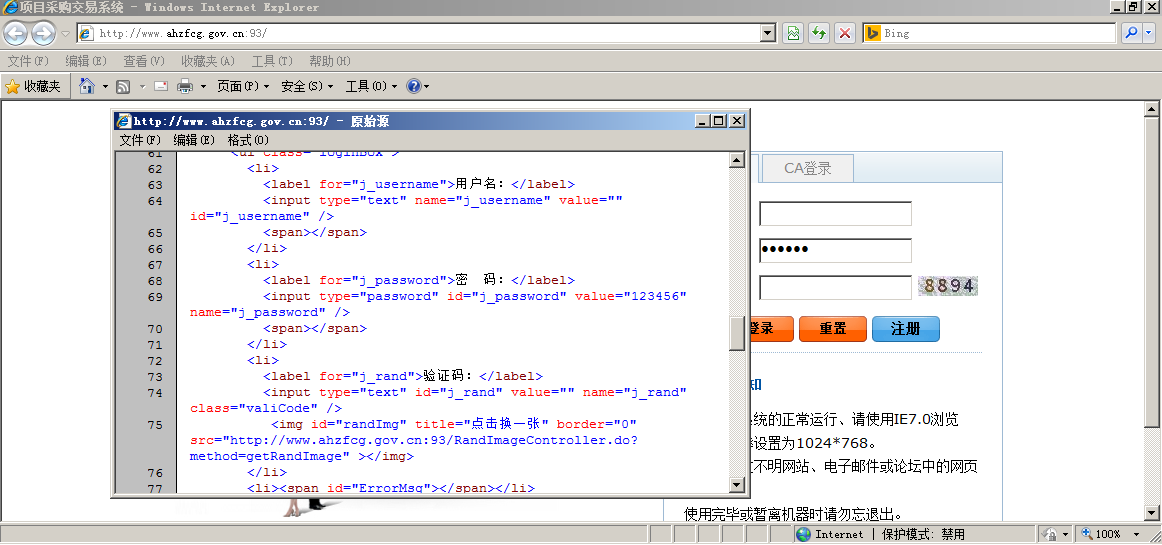The height and width of the screenshot is (545, 1162).
Task: Expand the home page dropdown arrow
Action: [105, 87]
